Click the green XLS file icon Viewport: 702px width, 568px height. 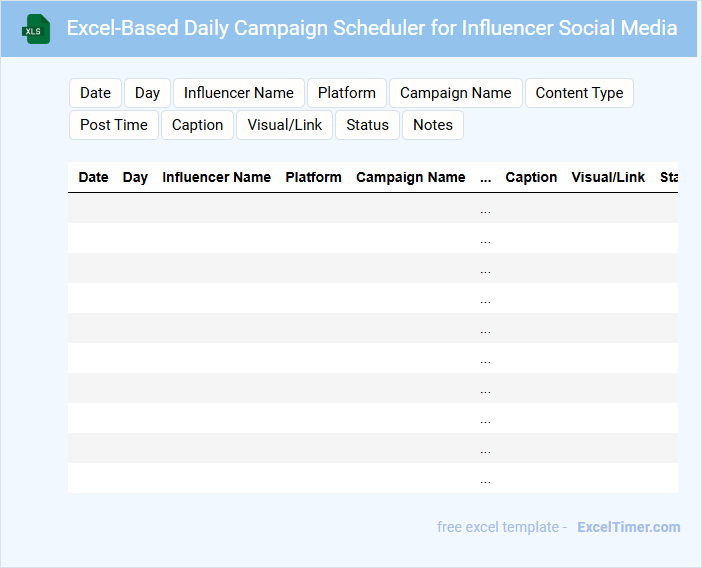(37, 29)
